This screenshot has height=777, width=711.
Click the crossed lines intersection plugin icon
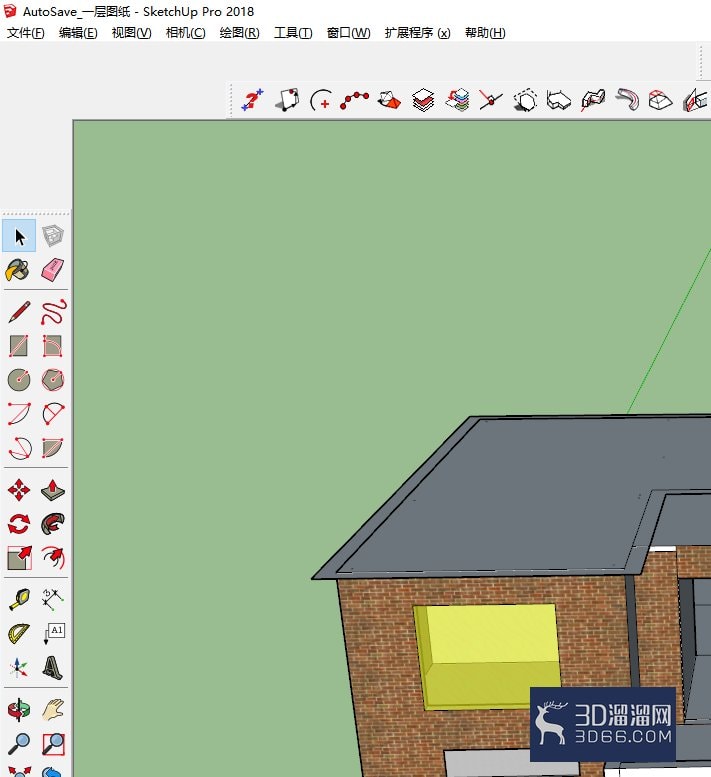(491, 101)
